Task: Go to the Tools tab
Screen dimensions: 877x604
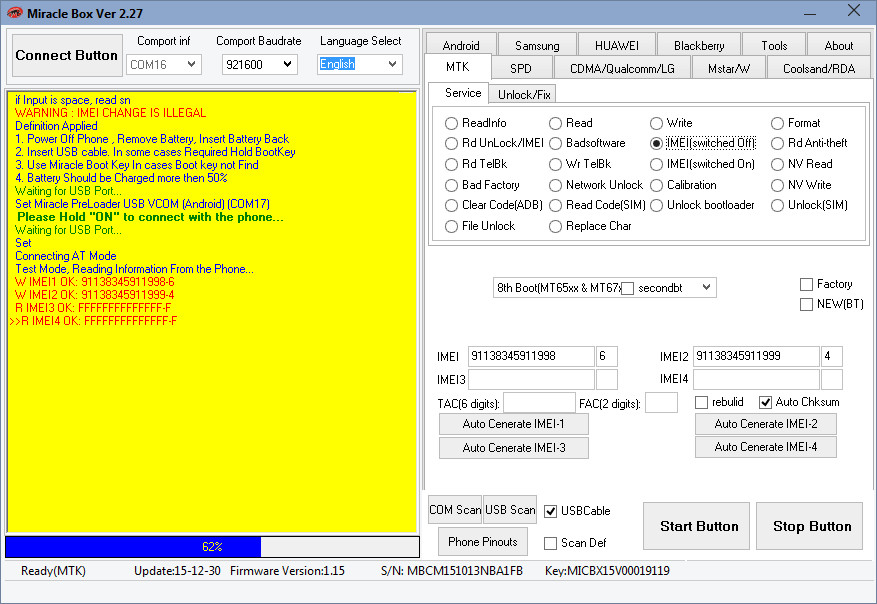Action: coord(774,45)
